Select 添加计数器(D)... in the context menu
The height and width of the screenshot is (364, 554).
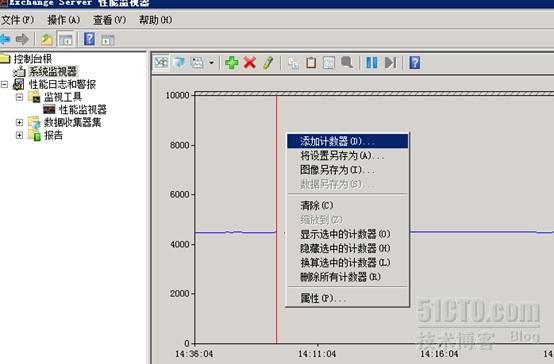tap(347, 141)
